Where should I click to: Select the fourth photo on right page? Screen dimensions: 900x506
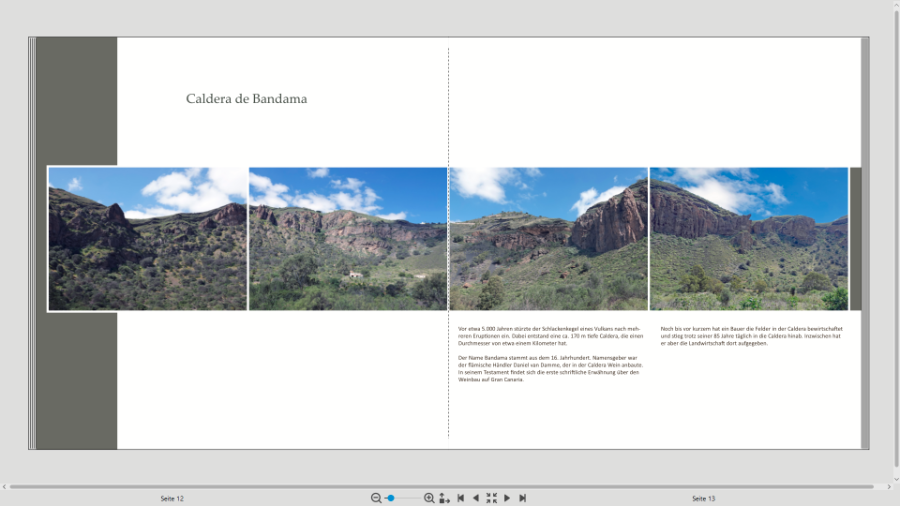point(749,239)
